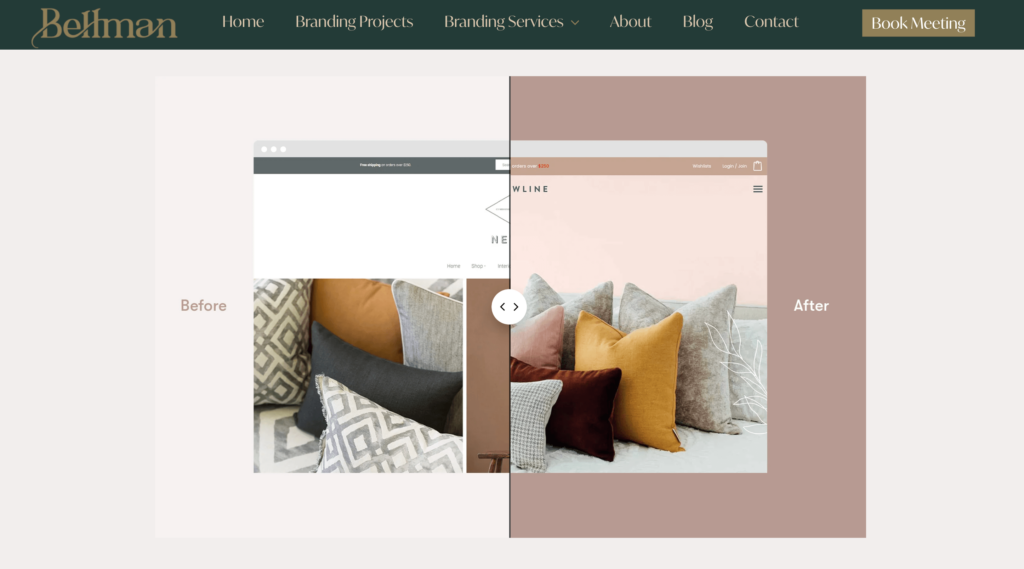Select Contact in the navigation bar
The width and height of the screenshot is (1024, 569).
point(771,22)
